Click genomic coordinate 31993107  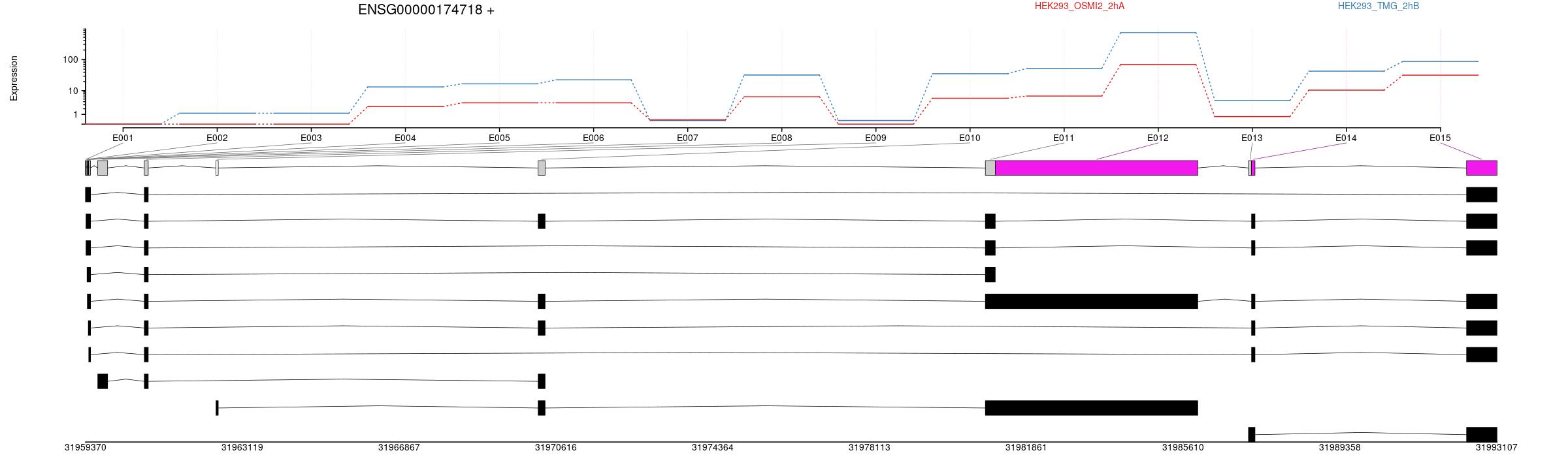tap(1497, 448)
